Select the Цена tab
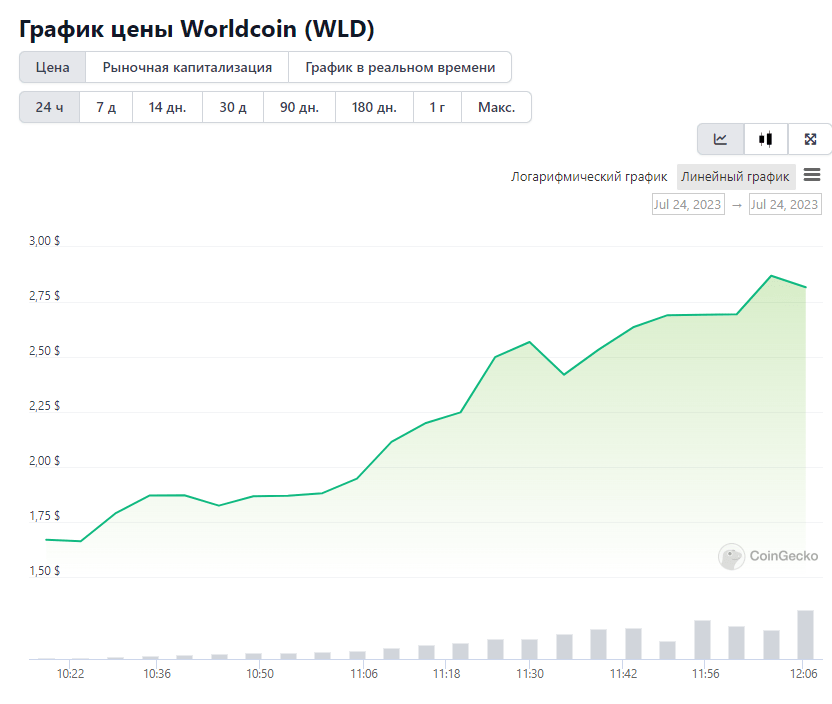This screenshot has height=704, width=832. point(53,67)
